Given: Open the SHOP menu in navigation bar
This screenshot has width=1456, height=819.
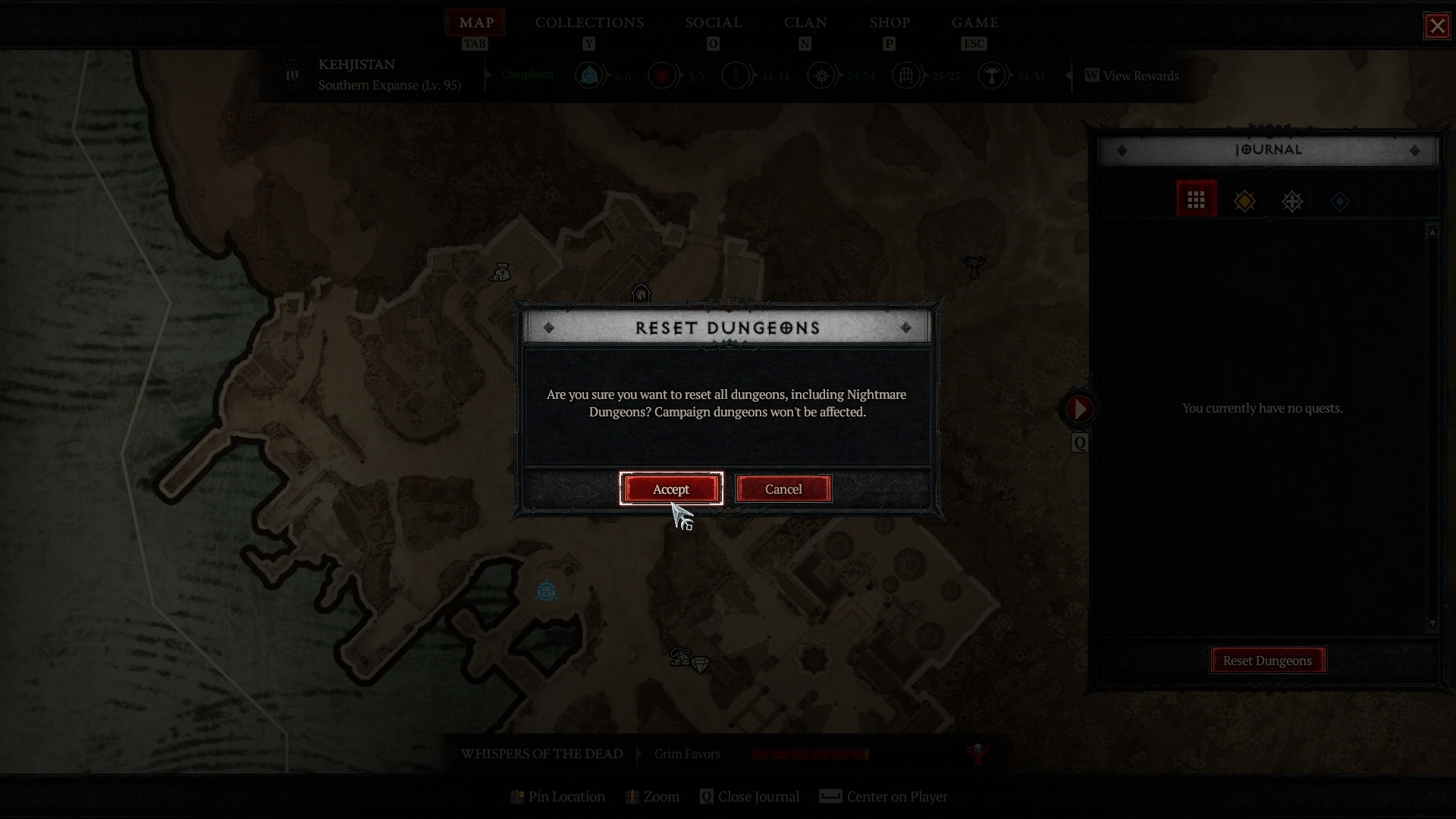Looking at the screenshot, I should (889, 22).
